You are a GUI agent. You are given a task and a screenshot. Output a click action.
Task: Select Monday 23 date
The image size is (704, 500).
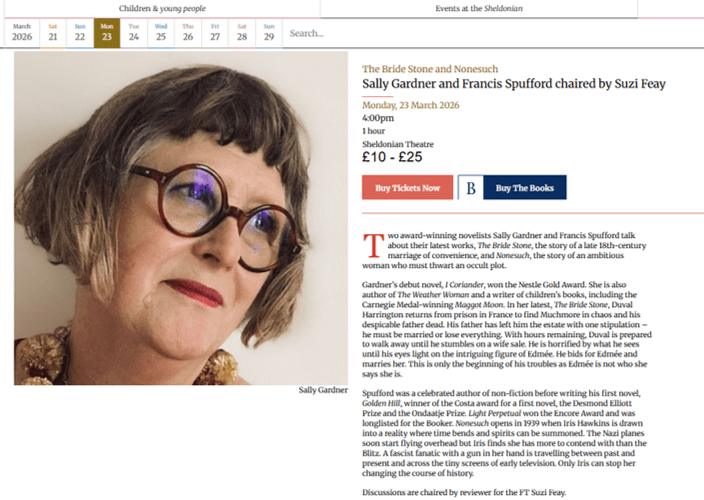106,33
